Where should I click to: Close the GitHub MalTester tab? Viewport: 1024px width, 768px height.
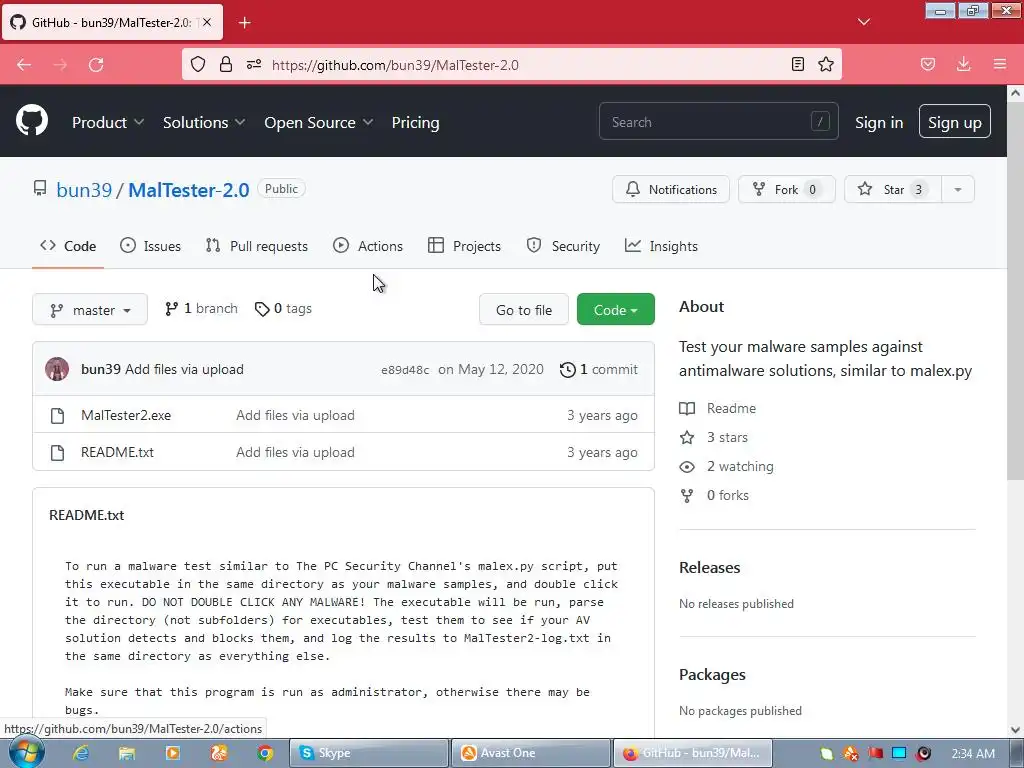click(x=207, y=22)
